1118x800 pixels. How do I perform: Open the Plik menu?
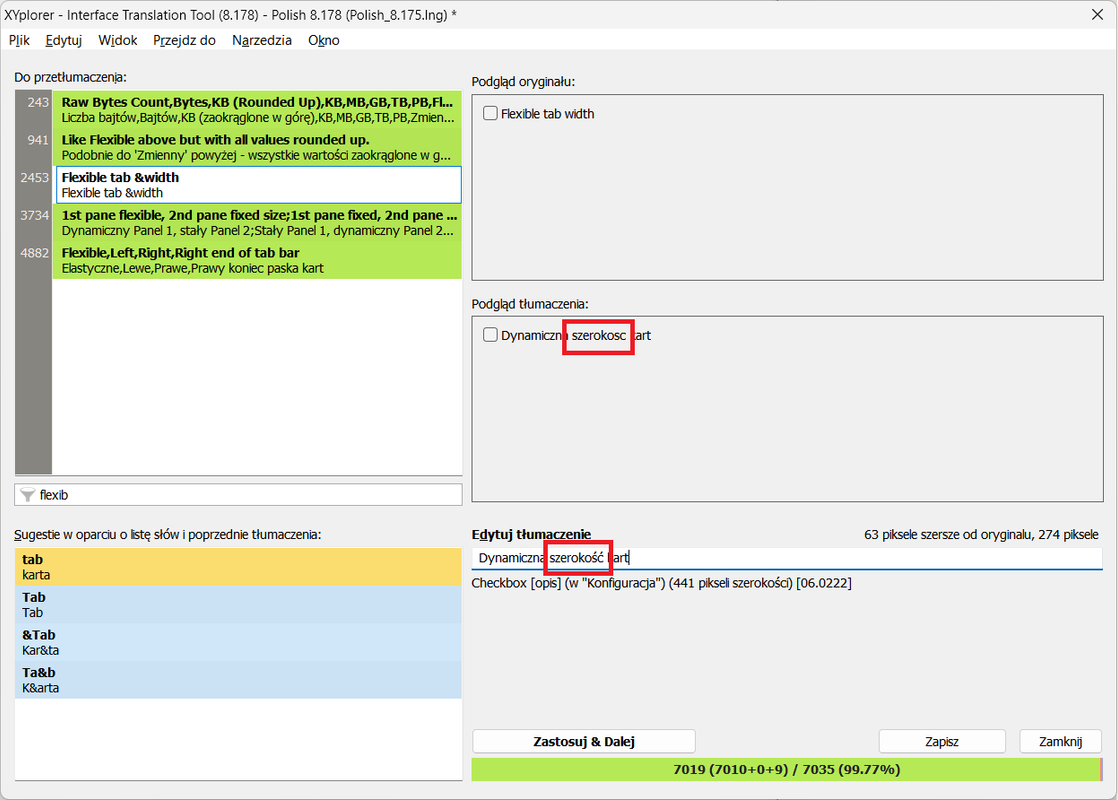pos(19,40)
